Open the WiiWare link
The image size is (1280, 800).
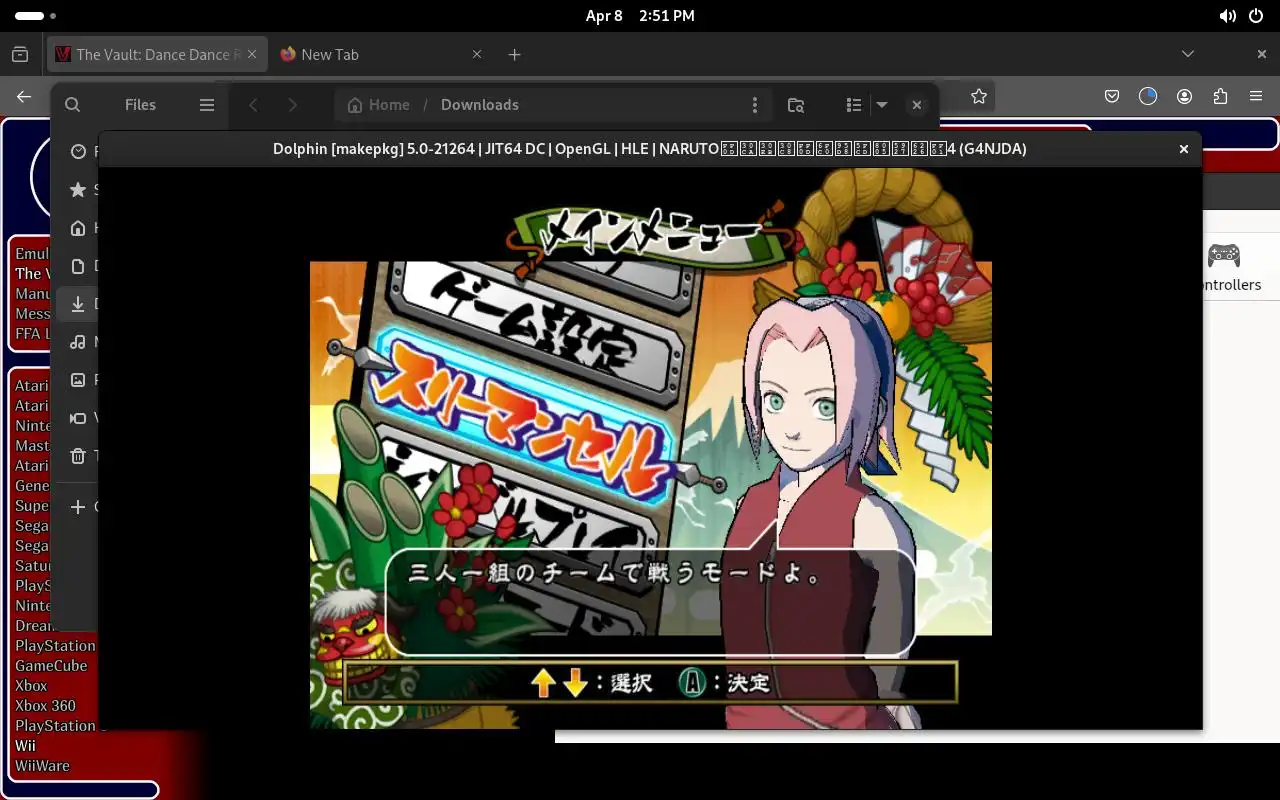(x=42, y=766)
